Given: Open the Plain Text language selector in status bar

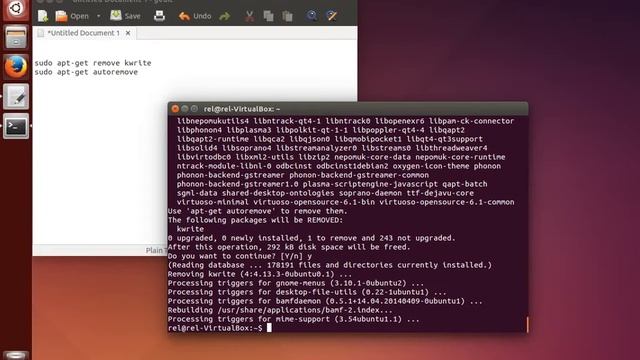Looking at the screenshot, I should (x=156, y=250).
